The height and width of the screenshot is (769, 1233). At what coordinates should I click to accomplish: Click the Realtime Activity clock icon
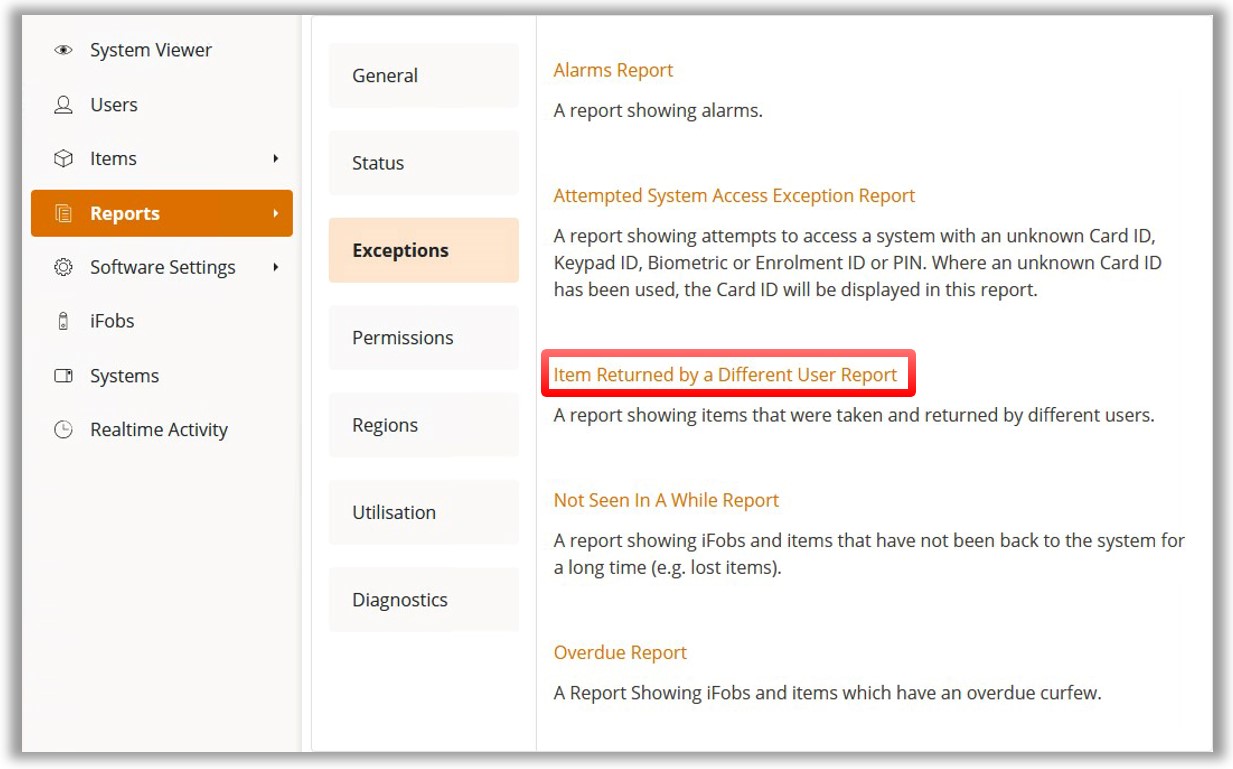pos(63,430)
